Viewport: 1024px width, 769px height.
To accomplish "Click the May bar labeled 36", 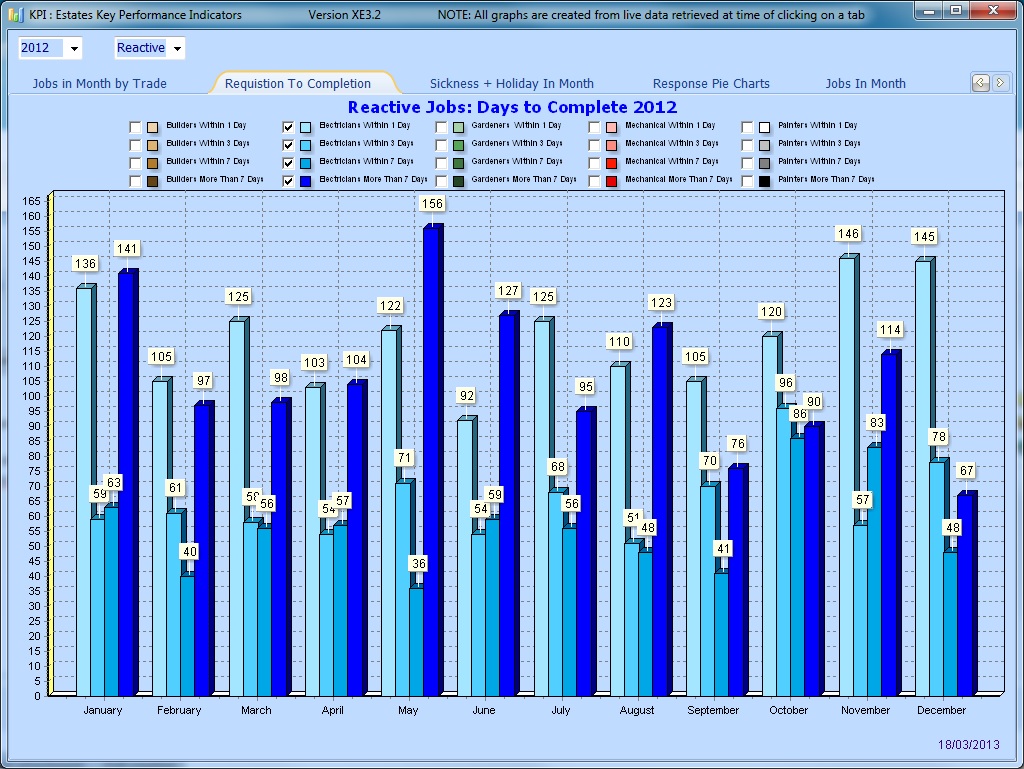I will click(416, 642).
